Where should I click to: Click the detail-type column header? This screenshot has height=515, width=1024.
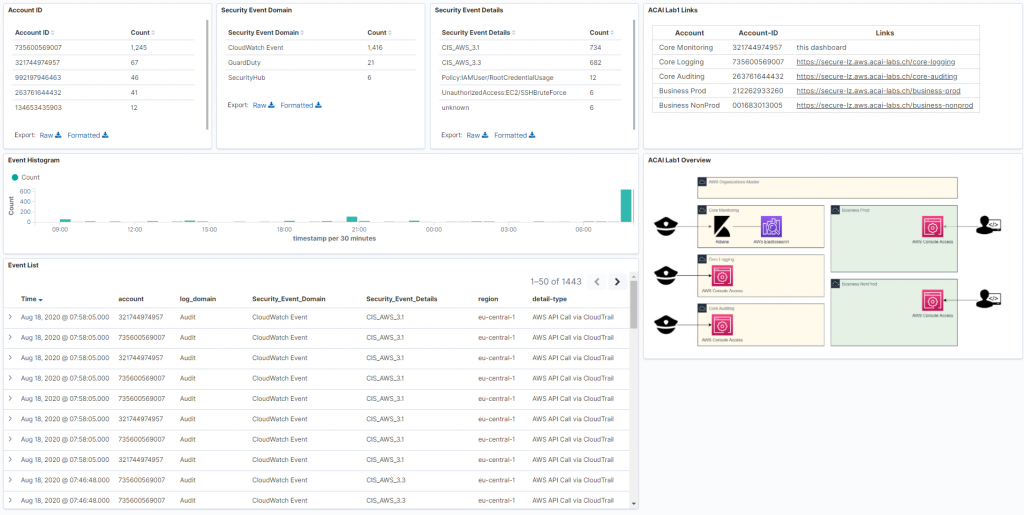click(549, 299)
